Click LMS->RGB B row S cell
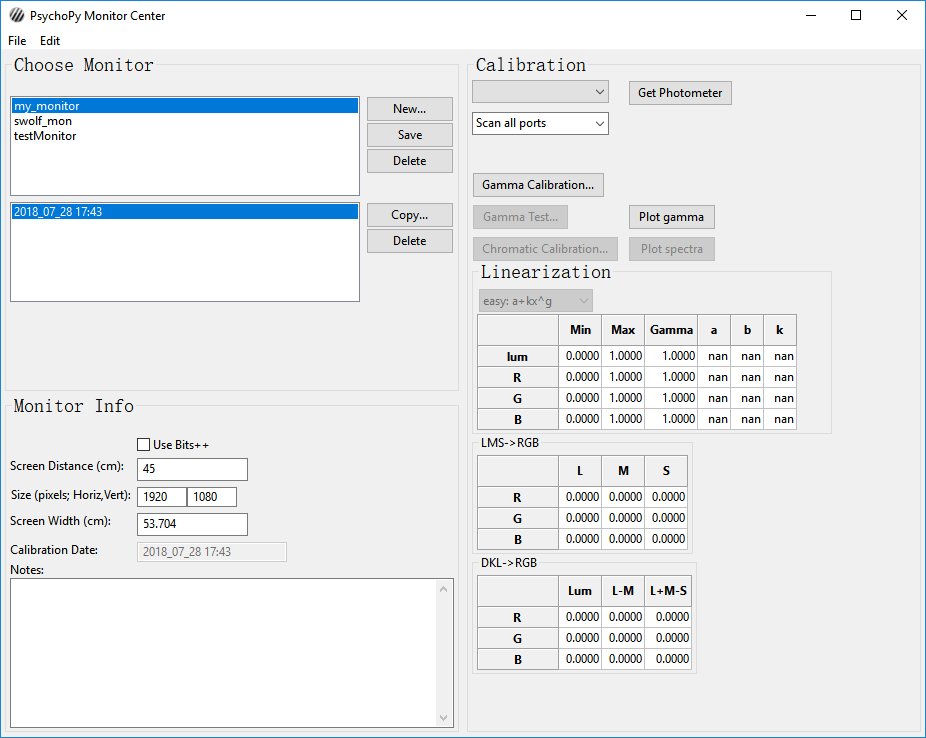Viewport: 926px width, 738px height. coord(666,539)
